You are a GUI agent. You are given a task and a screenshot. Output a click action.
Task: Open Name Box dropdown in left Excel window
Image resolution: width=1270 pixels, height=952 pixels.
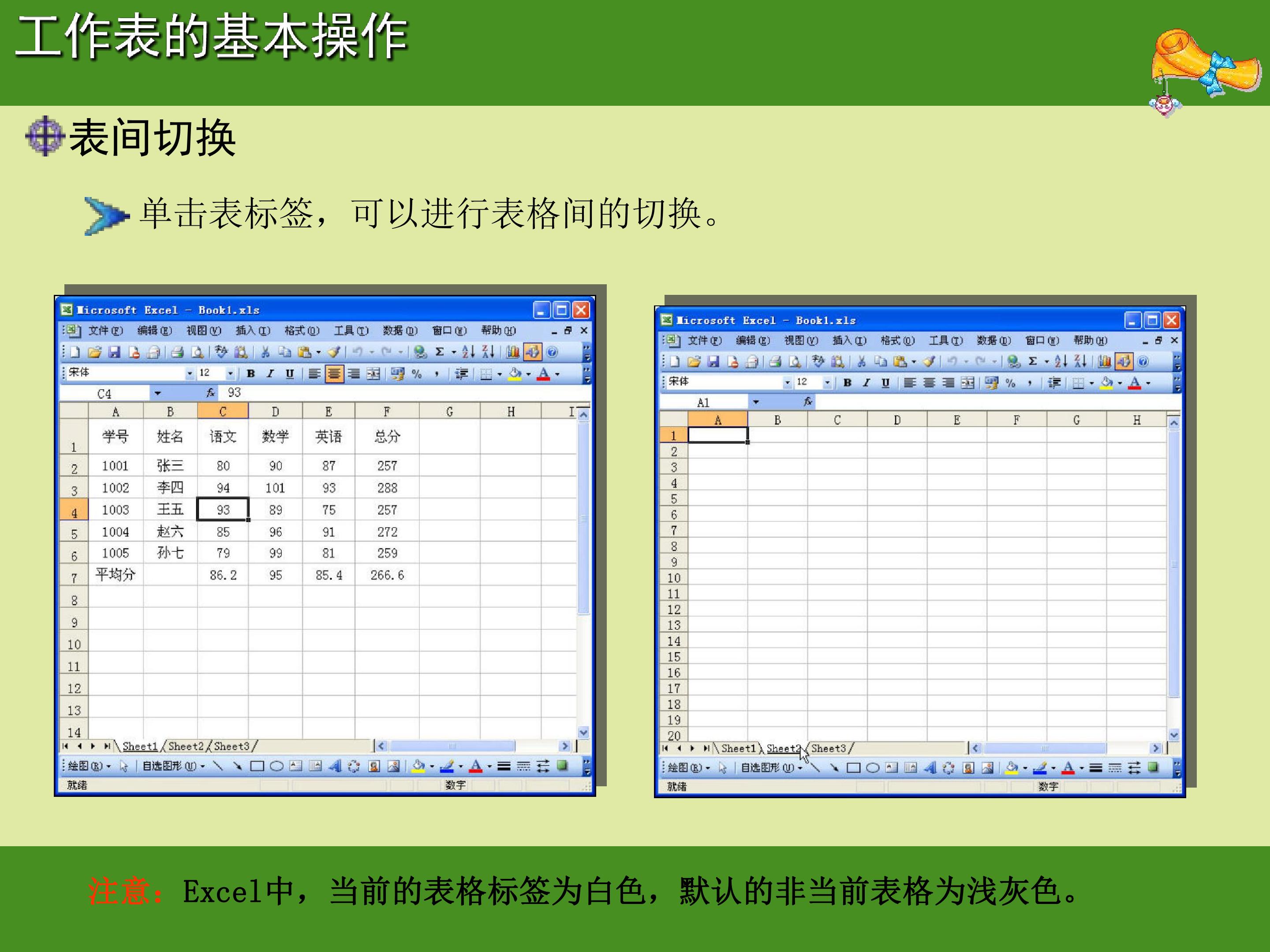[157, 394]
